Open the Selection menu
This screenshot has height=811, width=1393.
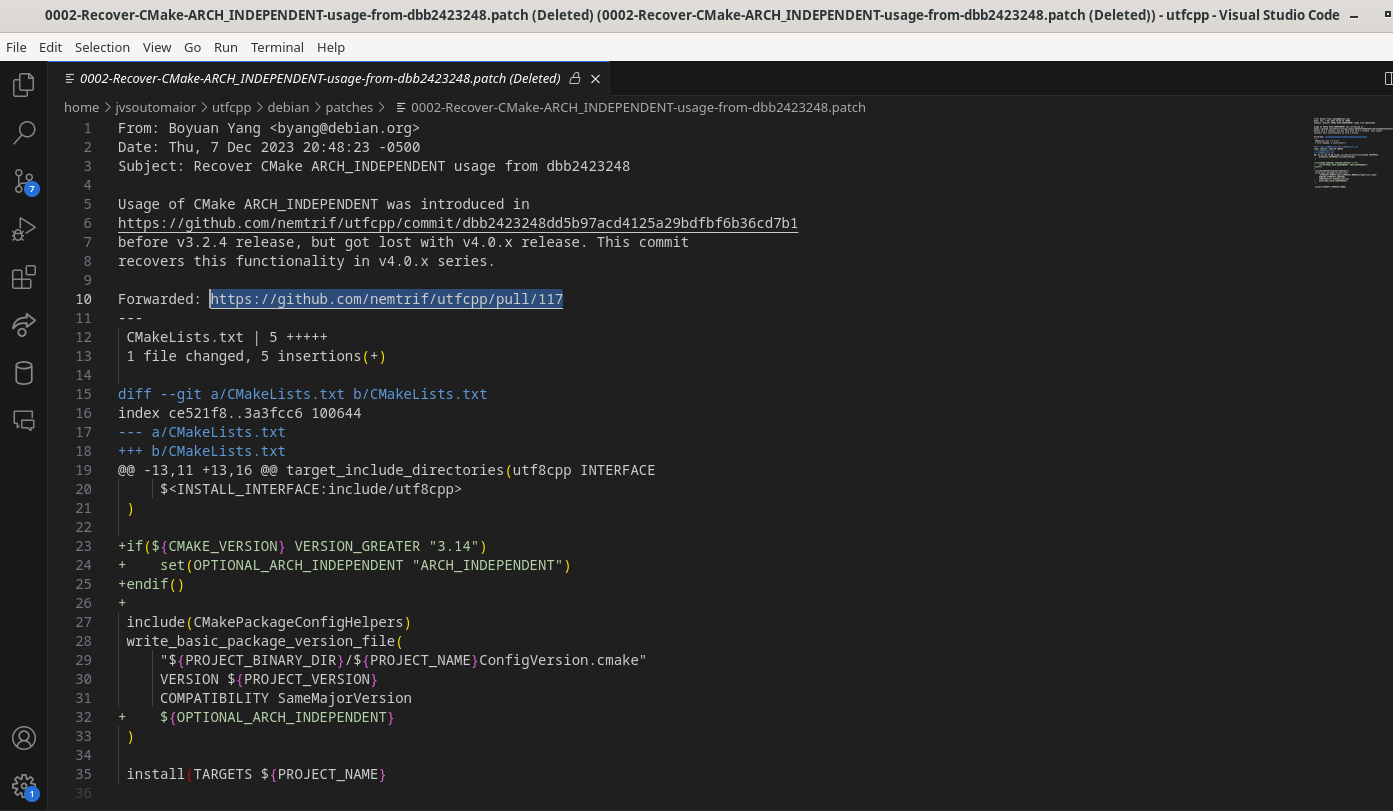102,47
